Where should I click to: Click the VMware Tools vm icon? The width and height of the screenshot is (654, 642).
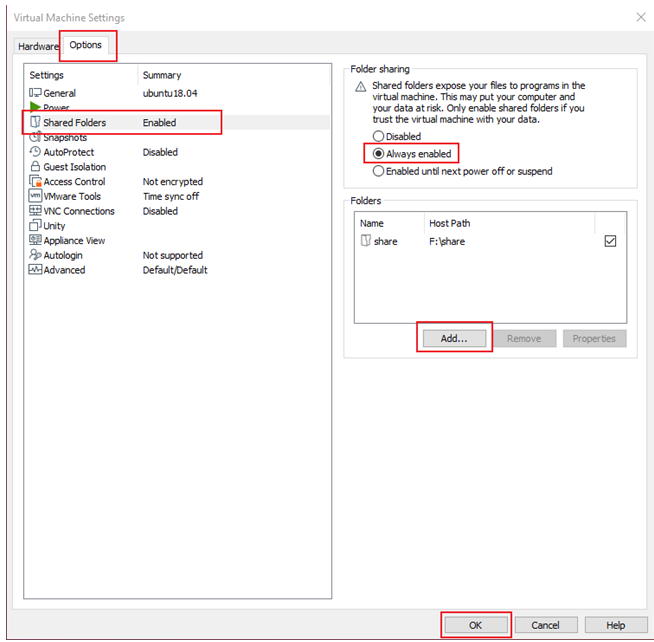(x=35, y=196)
